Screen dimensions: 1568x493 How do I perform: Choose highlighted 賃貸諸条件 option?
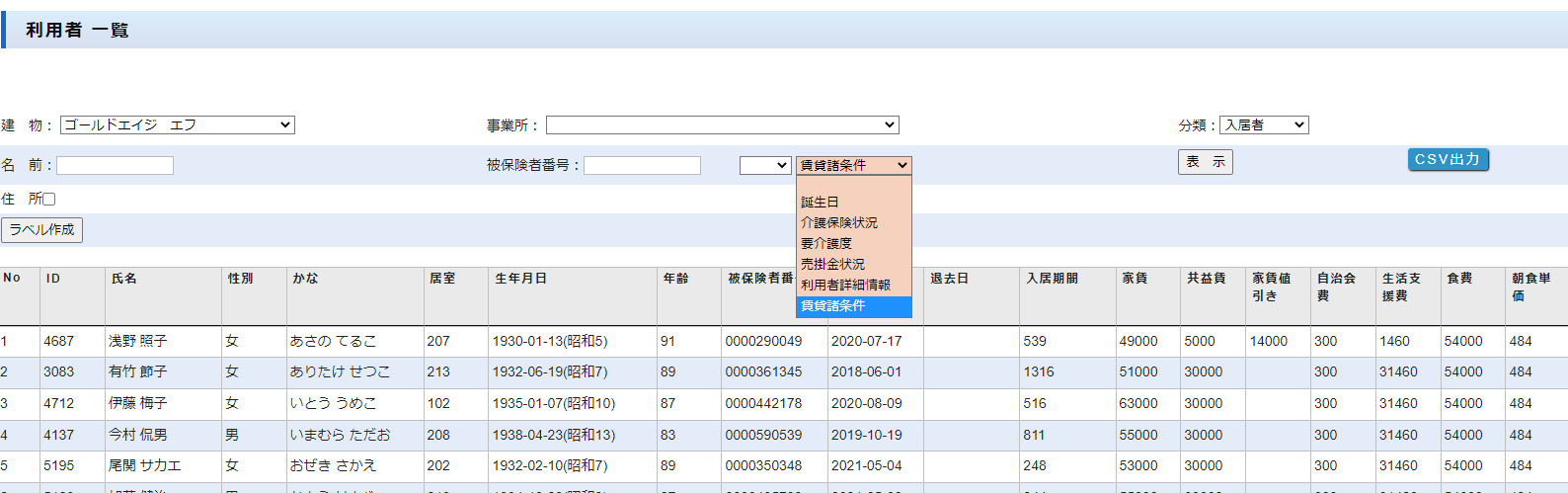(x=832, y=306)
